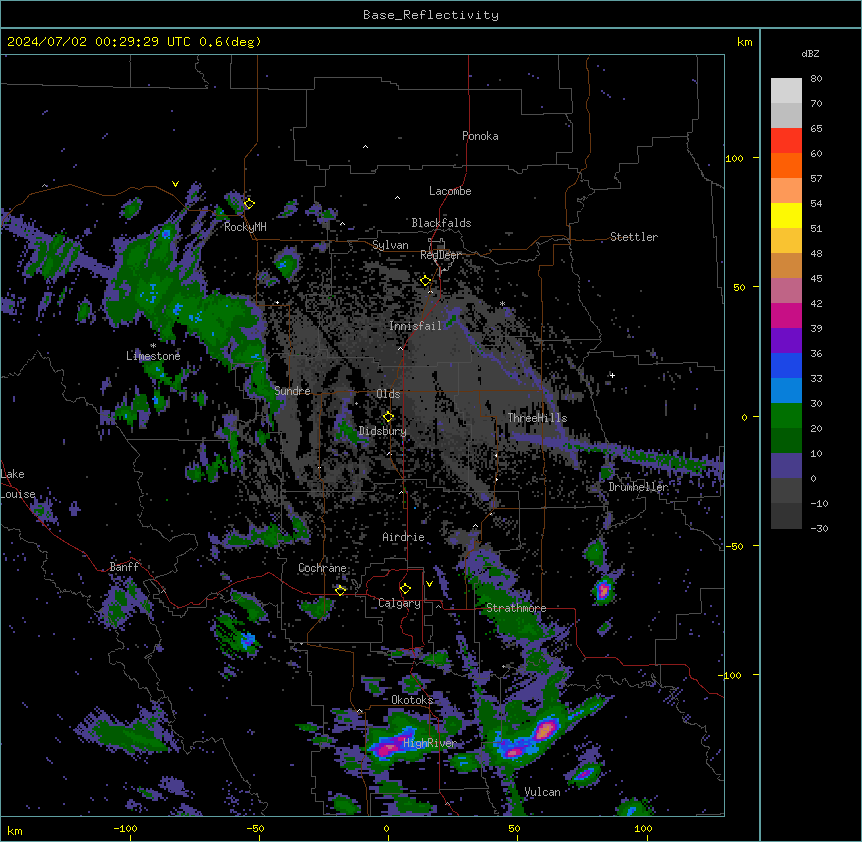Click the Banff label
The height and width of the screenshot is (842, 862).
124,567
